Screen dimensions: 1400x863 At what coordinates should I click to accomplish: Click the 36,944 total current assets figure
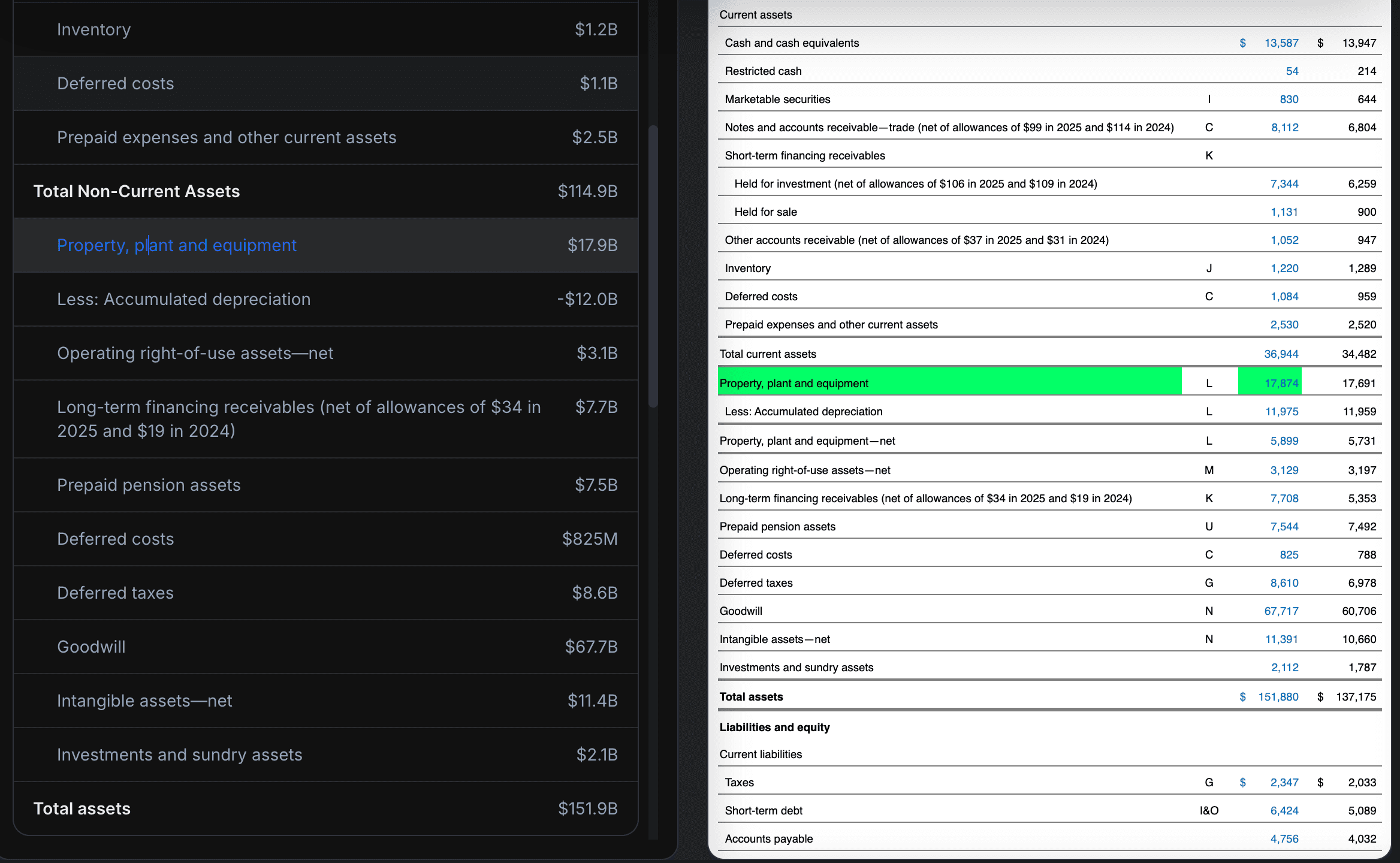[1281, 354]
